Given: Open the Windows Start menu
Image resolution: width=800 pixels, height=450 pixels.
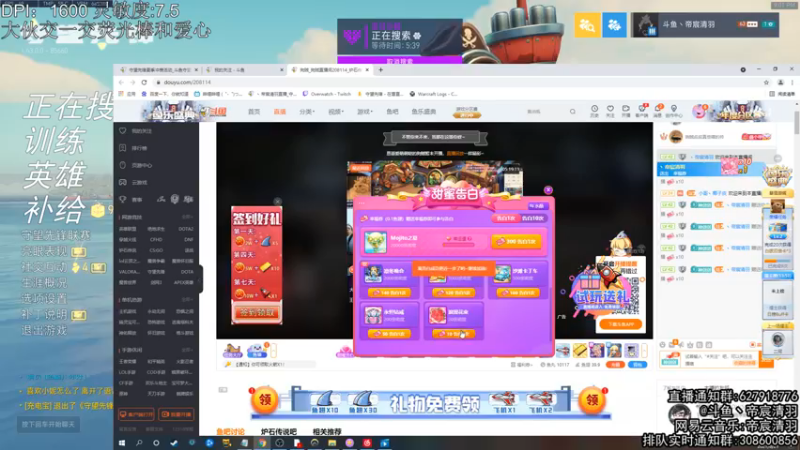Looking at the screenshot, I should [x=122, y=443].
